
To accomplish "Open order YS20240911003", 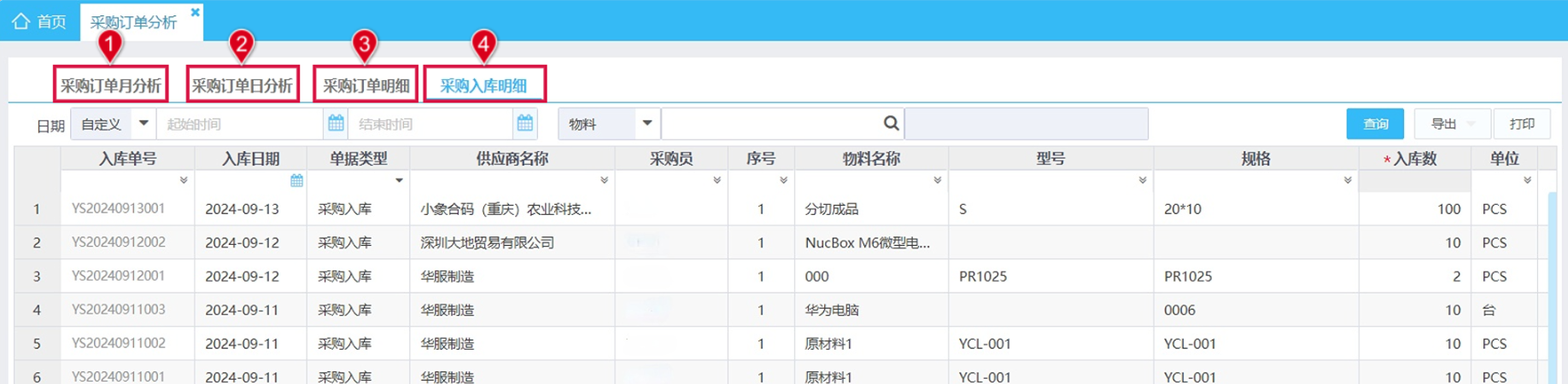I will click(119, 310).
